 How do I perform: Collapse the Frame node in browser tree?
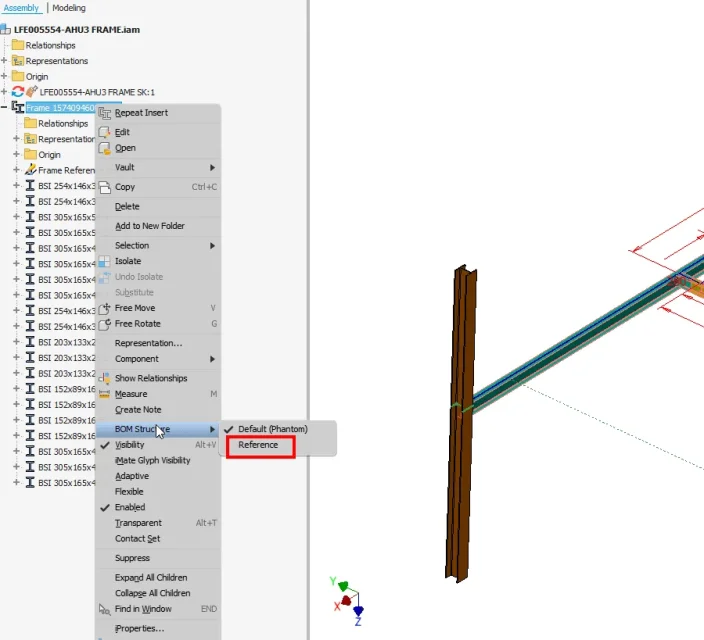tap(4, 107)
